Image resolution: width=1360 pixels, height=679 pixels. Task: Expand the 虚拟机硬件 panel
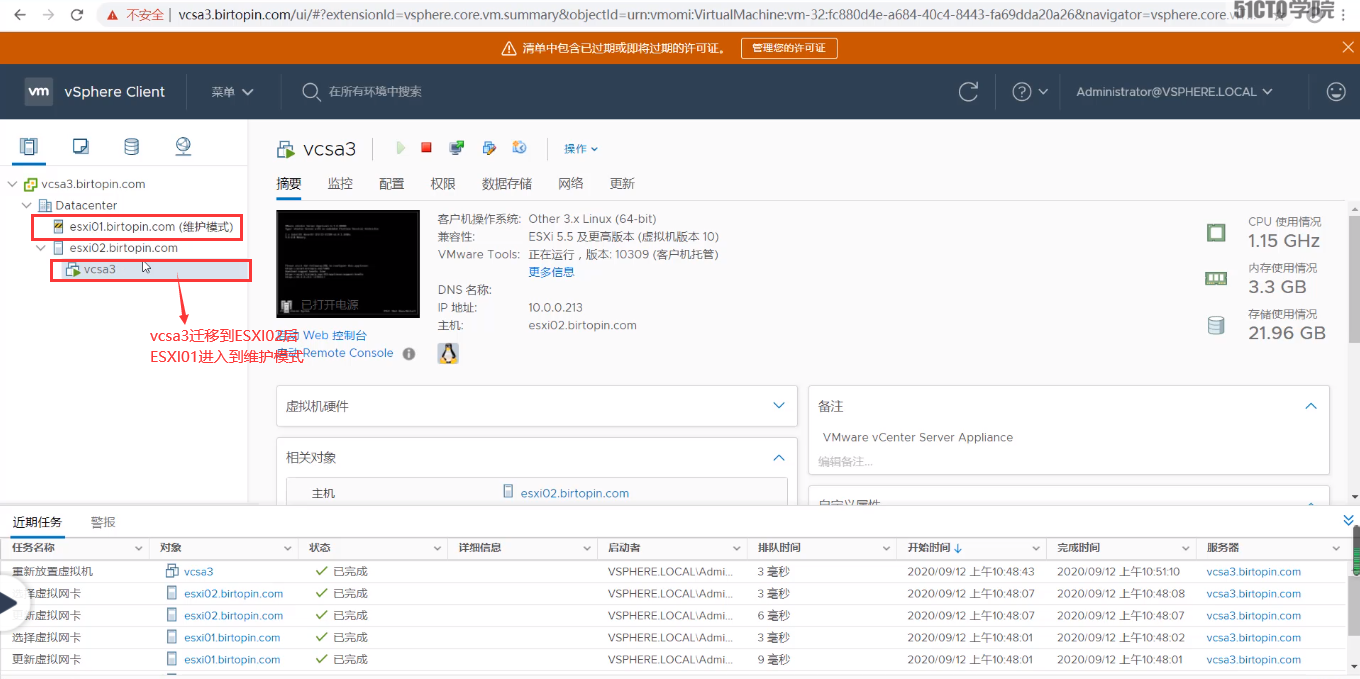[779, 406]
